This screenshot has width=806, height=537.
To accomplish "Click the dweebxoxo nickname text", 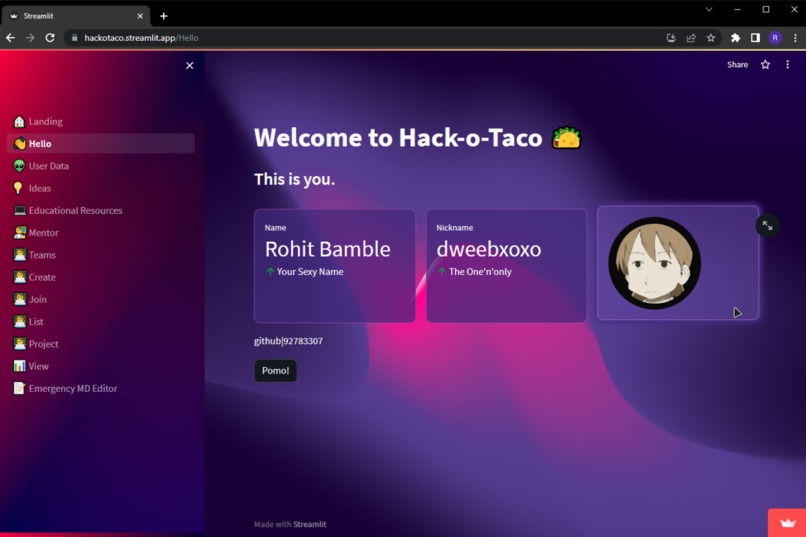I will [x=488, y=249].
